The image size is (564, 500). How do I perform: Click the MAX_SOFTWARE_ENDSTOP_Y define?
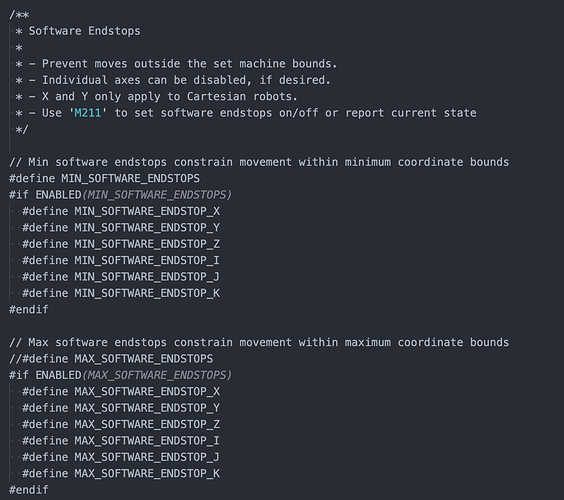point(121,408)
